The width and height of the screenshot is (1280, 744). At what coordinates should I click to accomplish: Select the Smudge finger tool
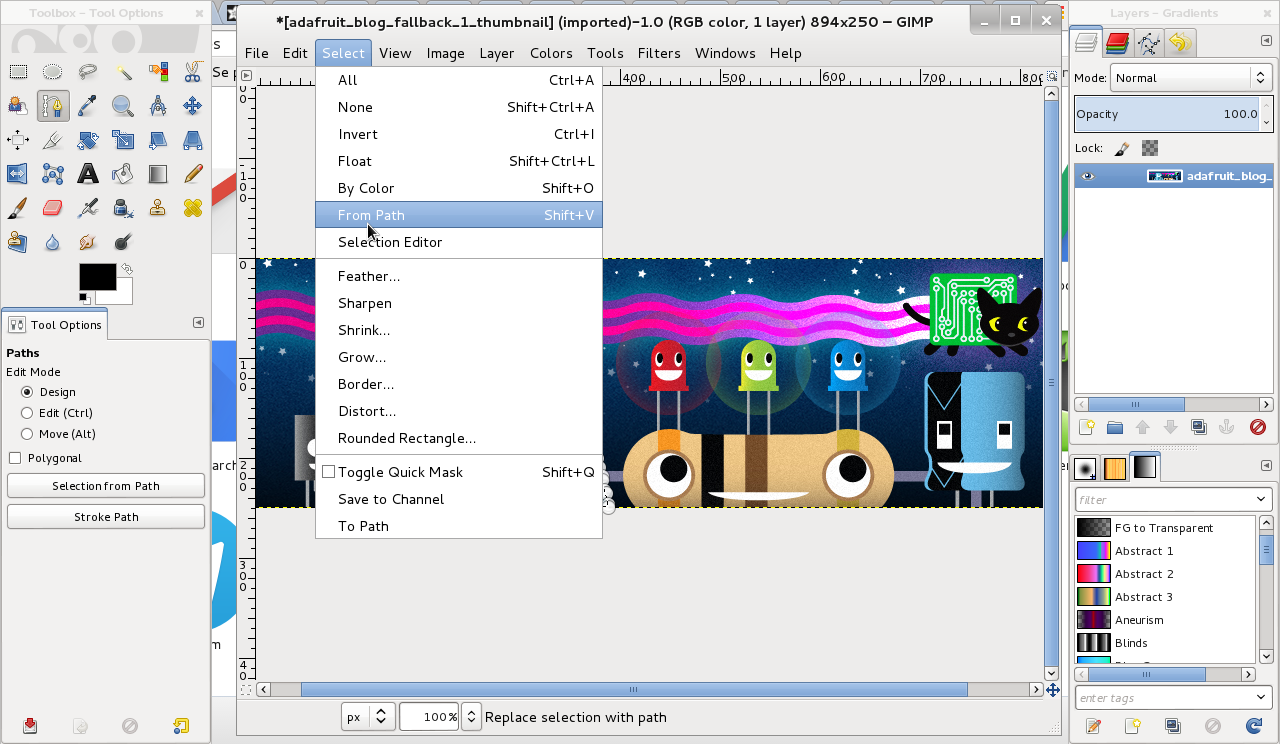coord(88,242)
